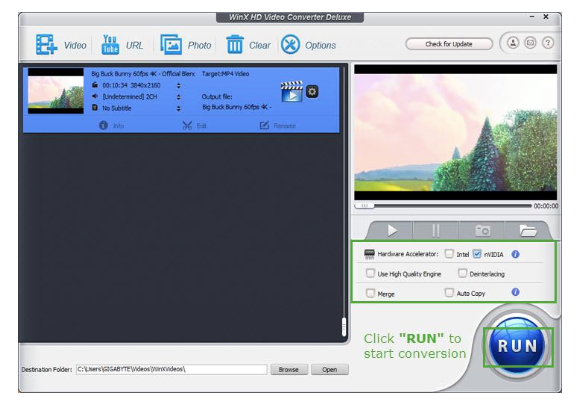Take a snapshot with camera icon
The width and height of the screenshot is (577, 404).
[482, 231]
